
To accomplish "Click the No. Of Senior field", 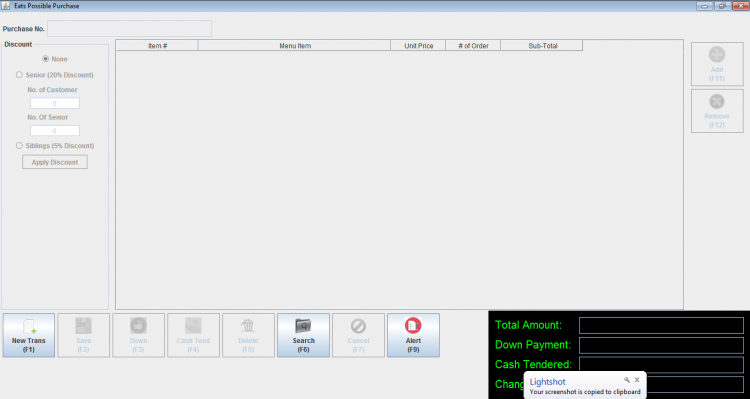I will point(55,131).
